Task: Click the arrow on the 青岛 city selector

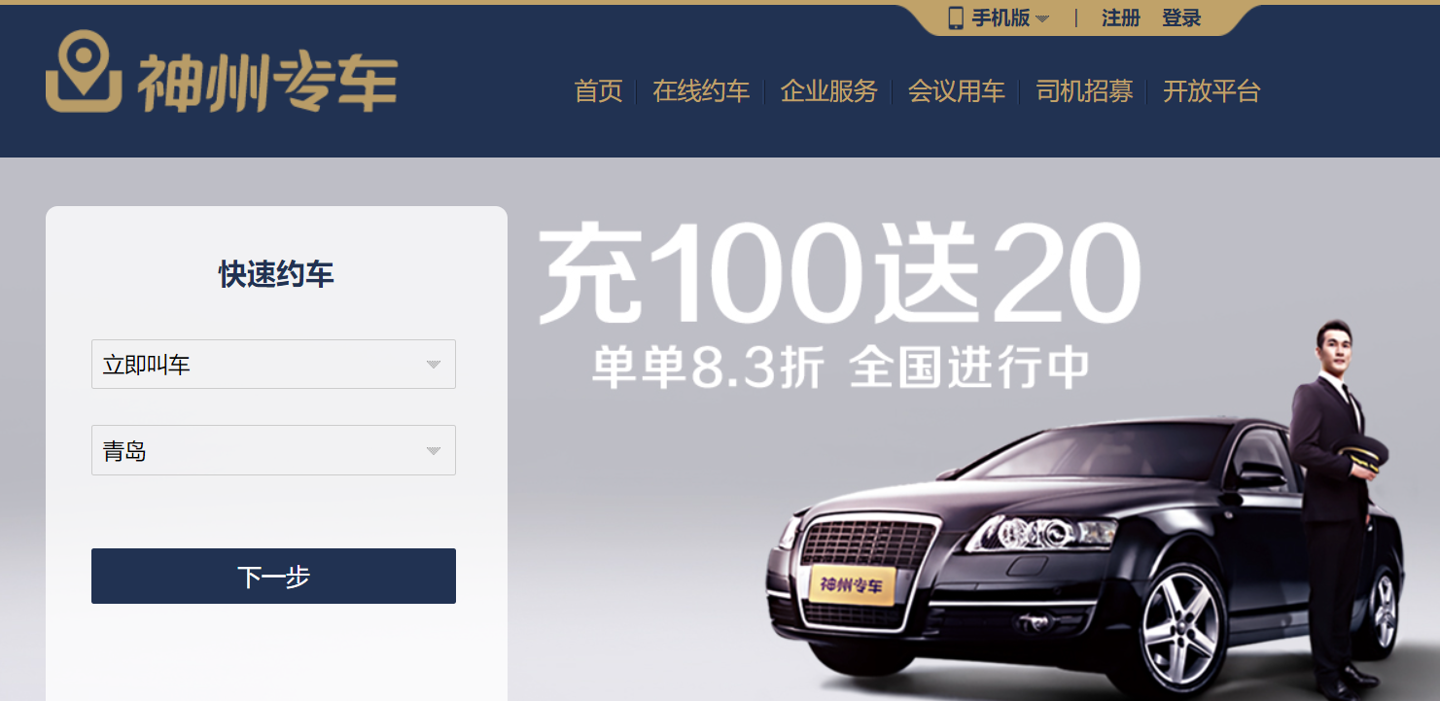Action: [433, 451]
